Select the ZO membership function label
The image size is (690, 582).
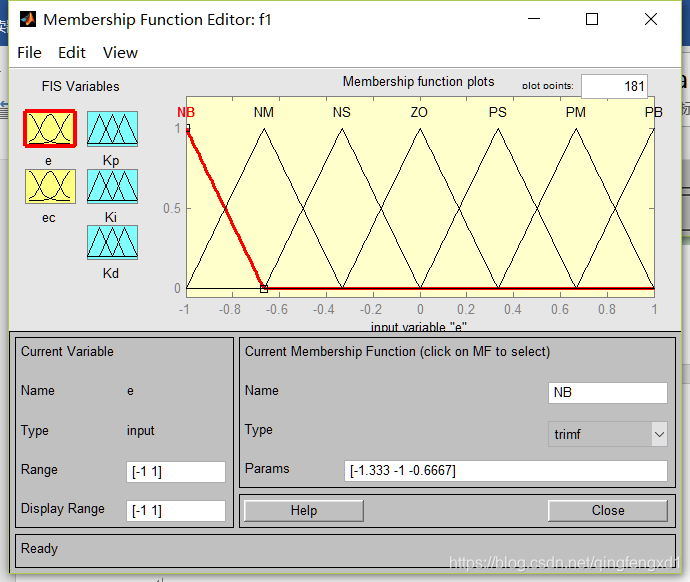click(419, 113)
